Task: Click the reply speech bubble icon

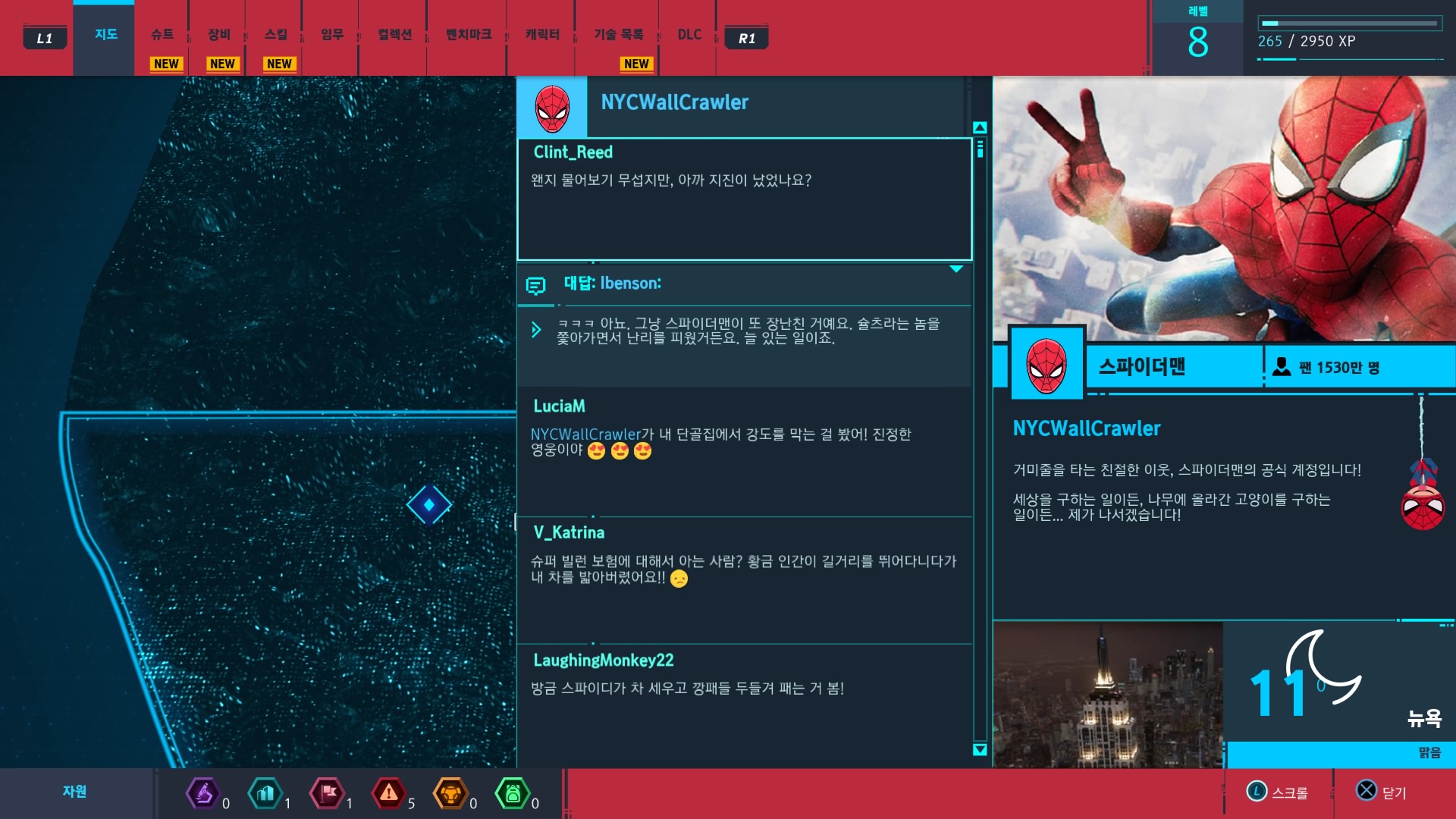Action: pos(535,286)
